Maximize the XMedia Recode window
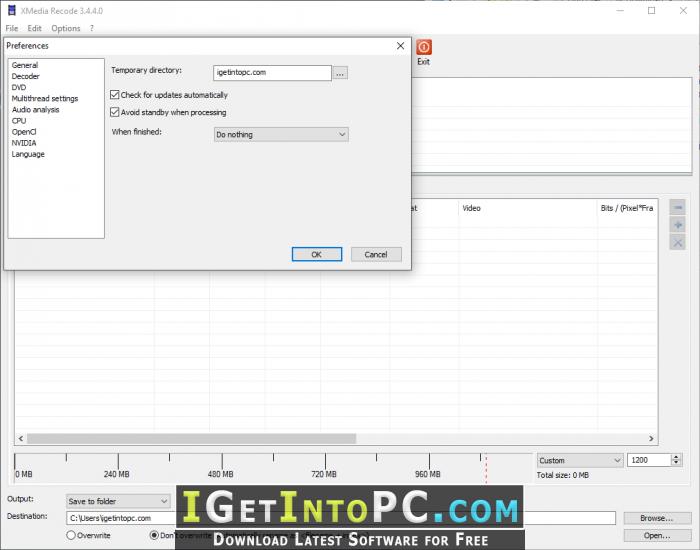The height and width of the screenshot is (550, 700). click(x=652, y=11)
